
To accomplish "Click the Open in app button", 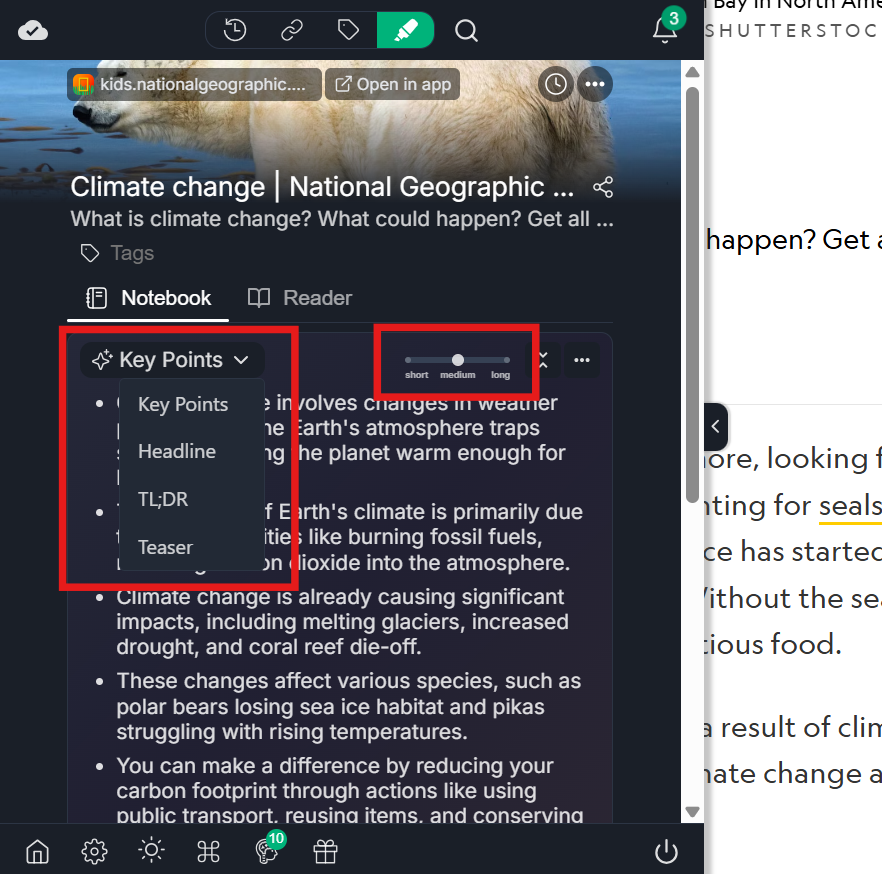I will (x=393, y=84).
